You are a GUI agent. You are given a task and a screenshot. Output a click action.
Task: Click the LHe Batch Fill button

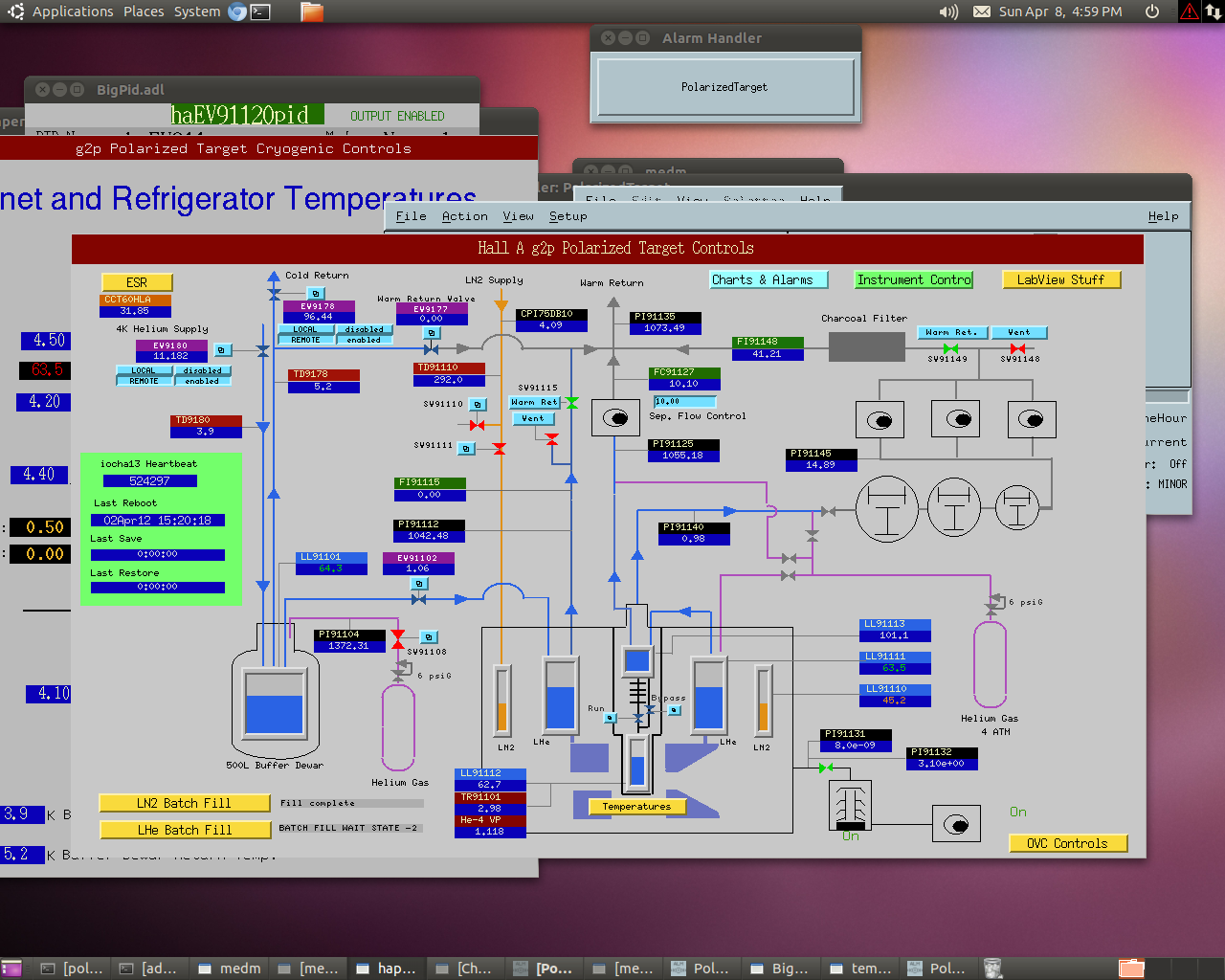click(185, 830)
